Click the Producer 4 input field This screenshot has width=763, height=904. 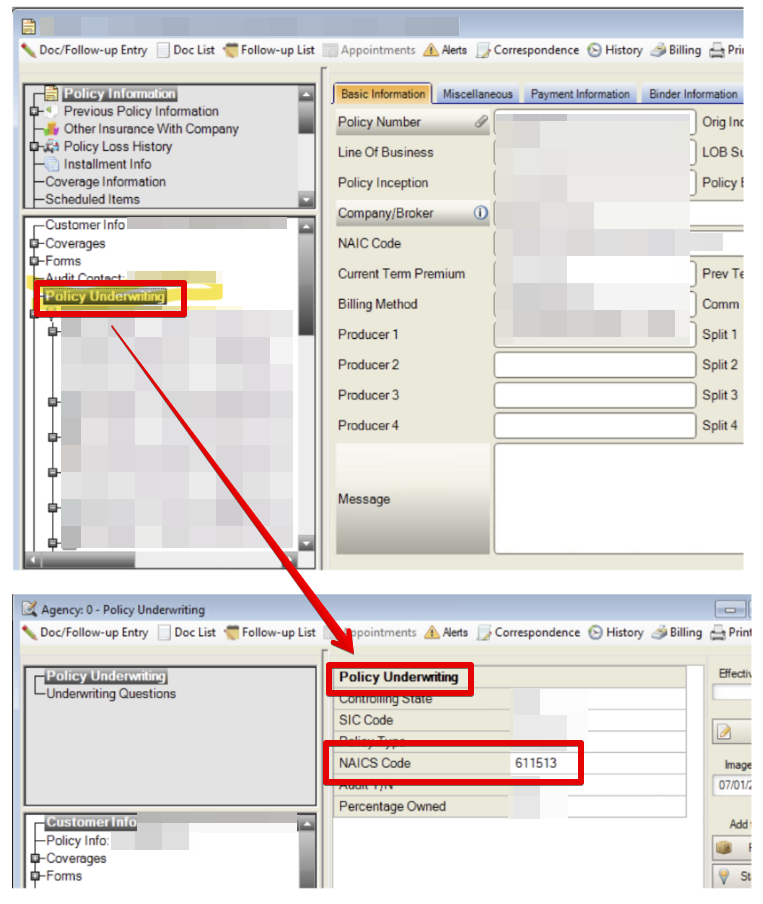pyautogui.click(x=595, y=425)
